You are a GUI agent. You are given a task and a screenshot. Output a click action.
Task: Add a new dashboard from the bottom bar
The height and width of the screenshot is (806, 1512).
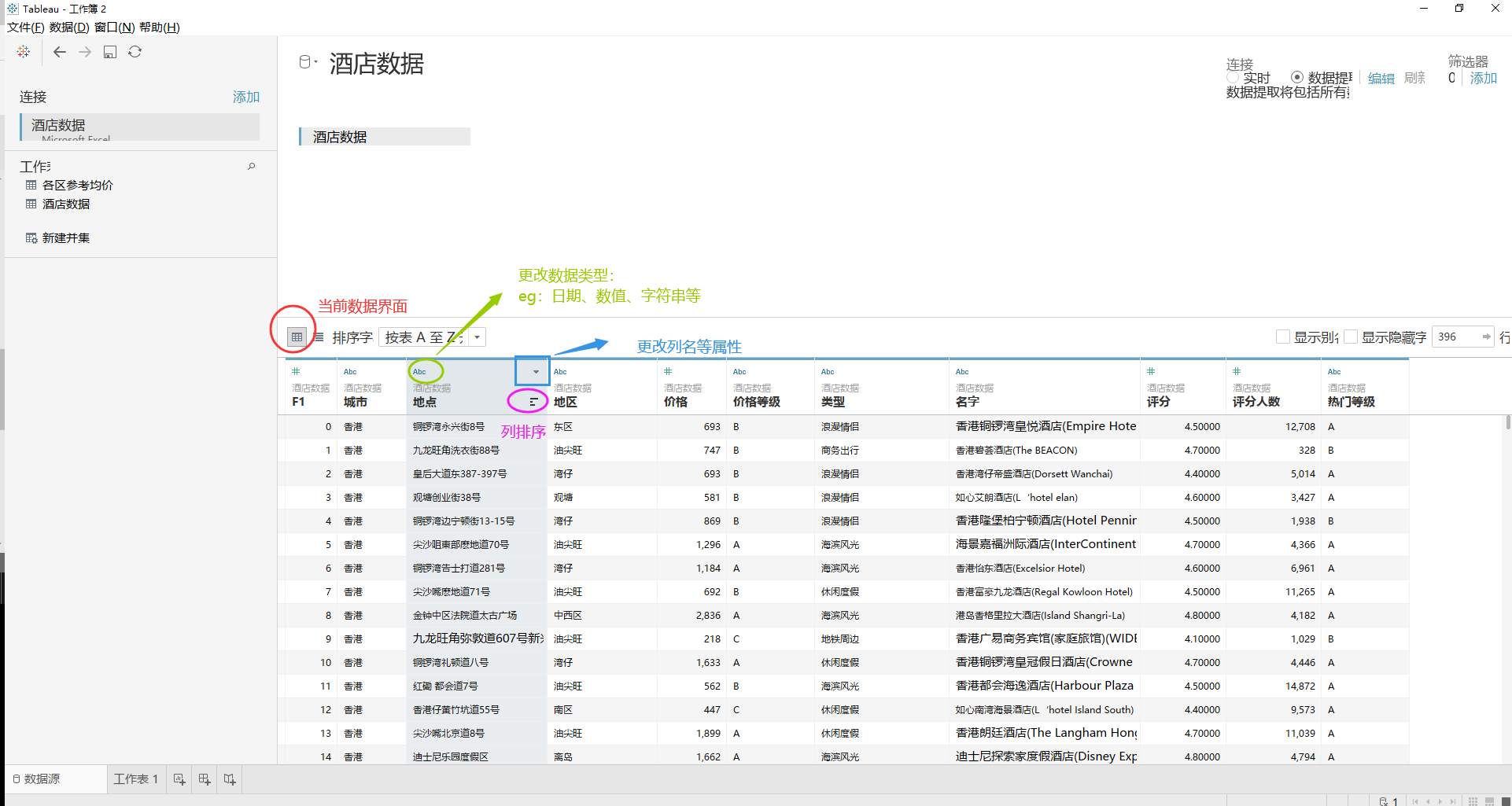tap(205, 779)
